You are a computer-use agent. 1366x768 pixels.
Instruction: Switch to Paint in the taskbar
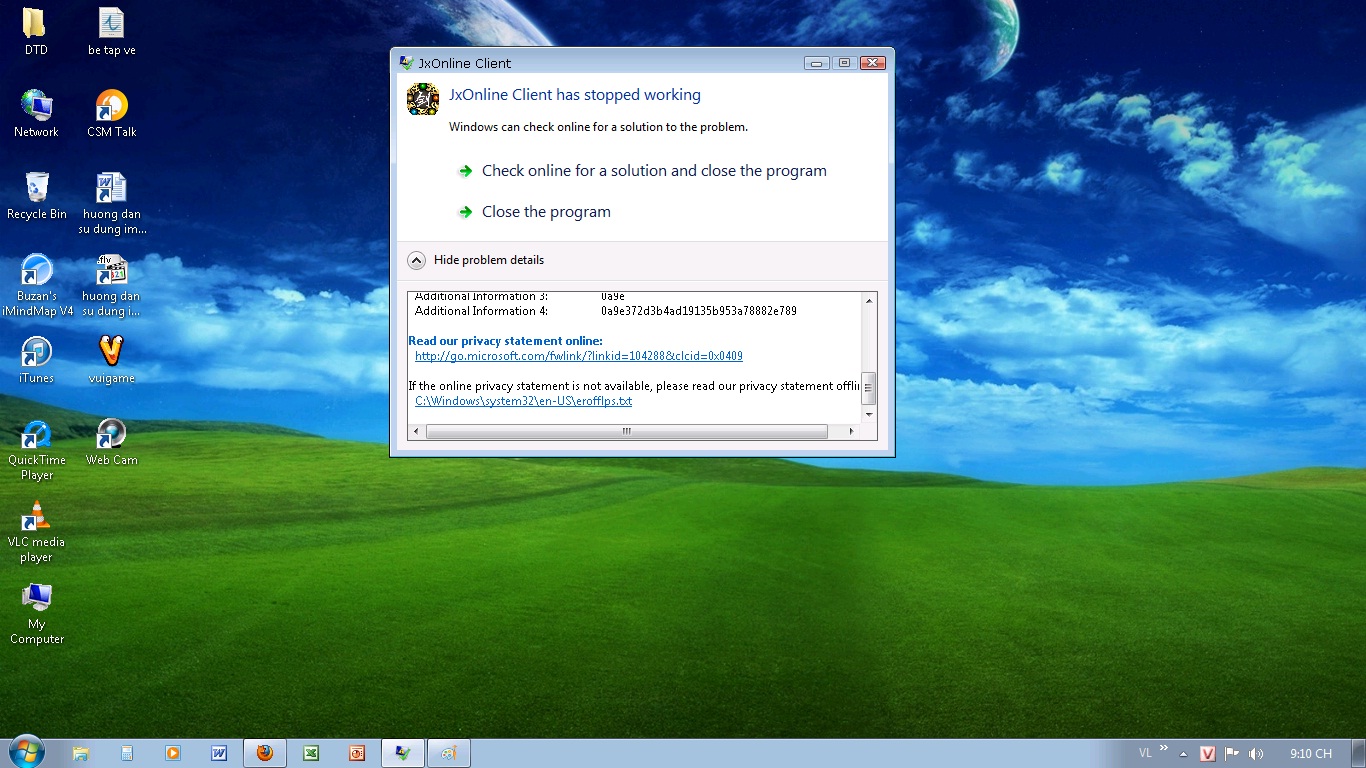449,753
